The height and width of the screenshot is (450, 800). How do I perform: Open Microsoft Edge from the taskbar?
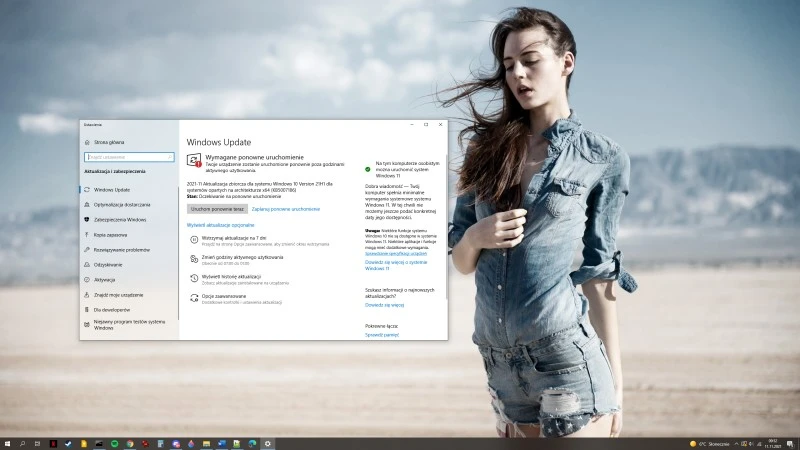click(252, 444)
